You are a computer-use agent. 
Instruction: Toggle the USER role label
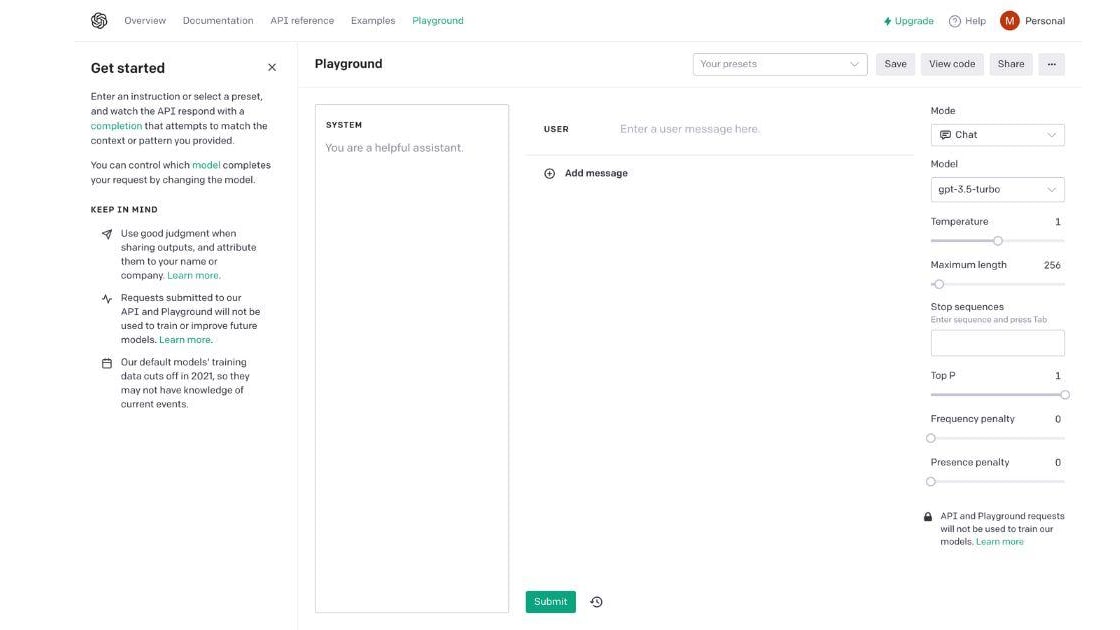point(556,129)
